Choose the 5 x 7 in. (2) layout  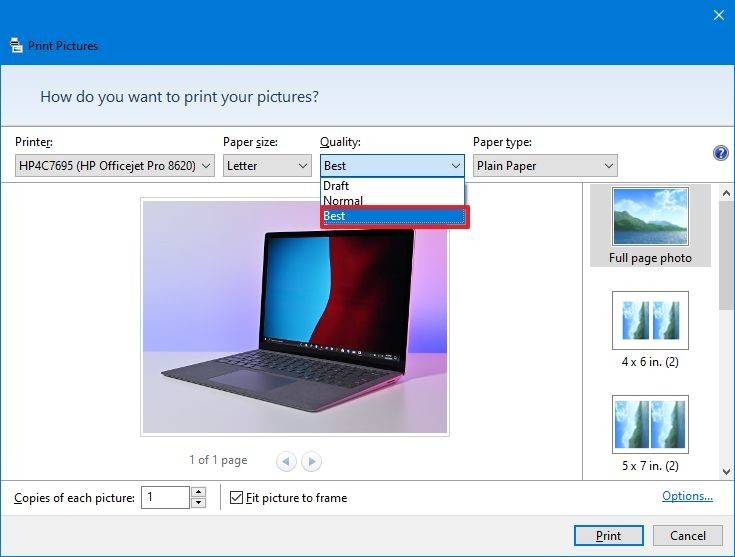pos(650,434)
